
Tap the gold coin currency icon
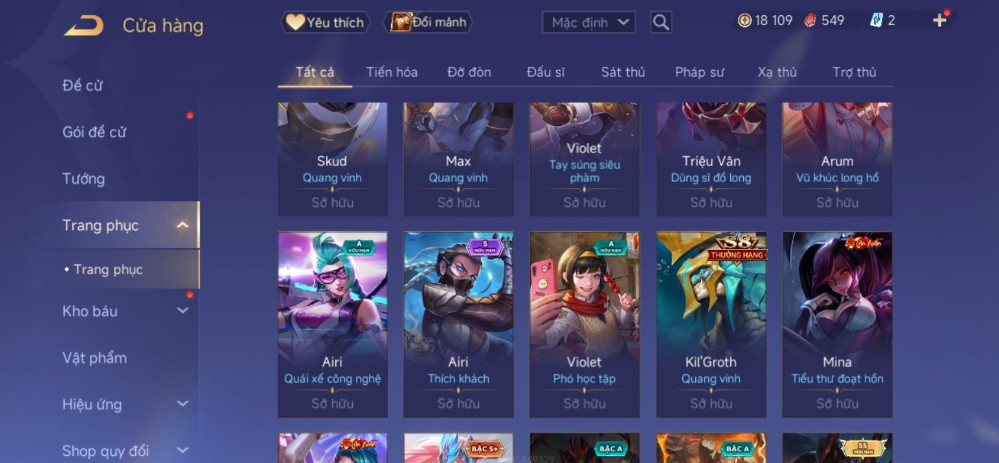pos(744,20)
